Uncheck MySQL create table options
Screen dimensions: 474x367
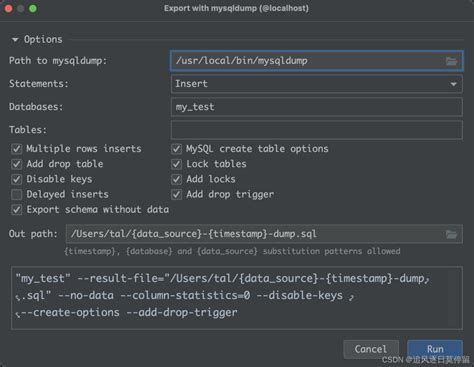[x=176, y=149]
